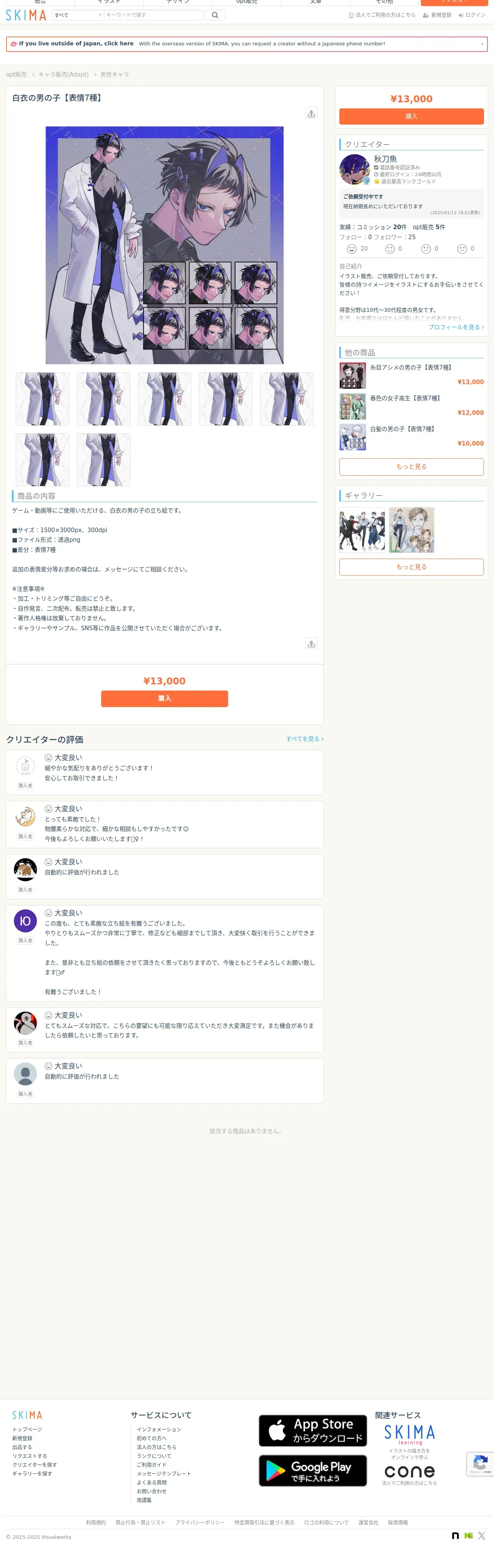Click the Ю reviewer avatar
The image size is (494, 1568).
pos(25,921)
